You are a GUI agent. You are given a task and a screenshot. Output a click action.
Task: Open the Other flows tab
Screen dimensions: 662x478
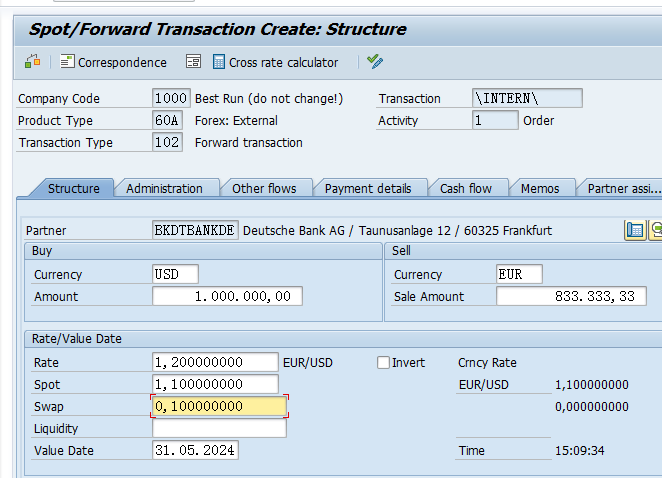click(x=264, y=188)
